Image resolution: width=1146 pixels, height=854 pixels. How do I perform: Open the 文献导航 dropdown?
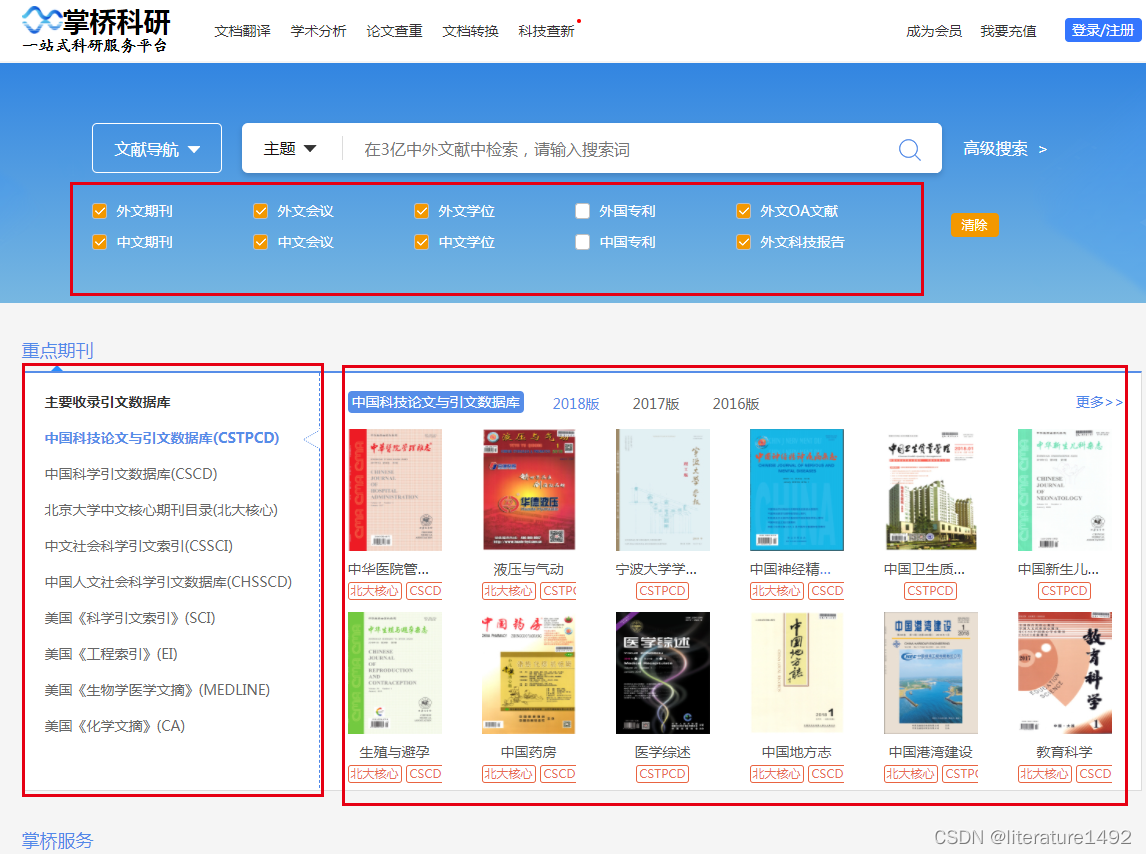[x=157, y=148]
